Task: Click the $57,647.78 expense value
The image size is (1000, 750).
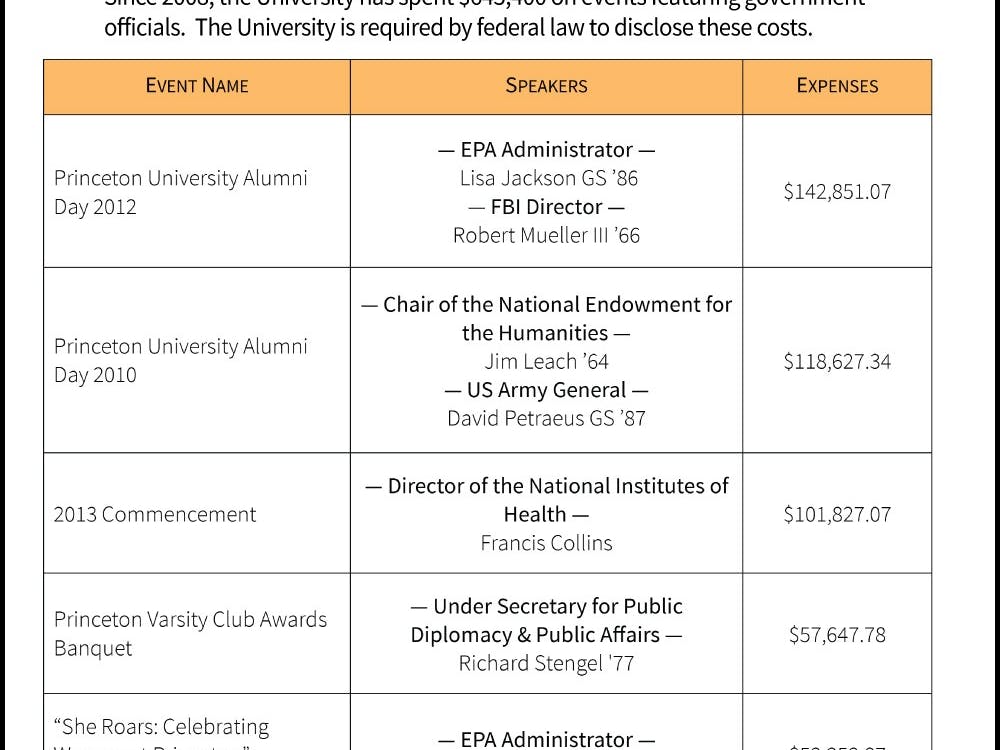Action: coord(837,635)
